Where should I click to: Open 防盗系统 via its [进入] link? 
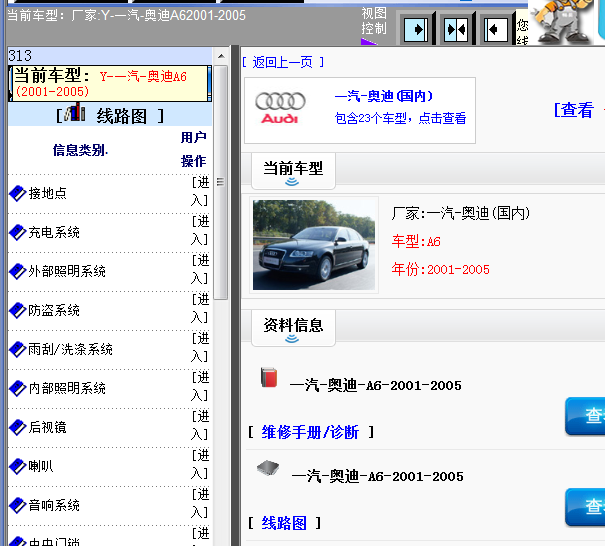point(200,308)
